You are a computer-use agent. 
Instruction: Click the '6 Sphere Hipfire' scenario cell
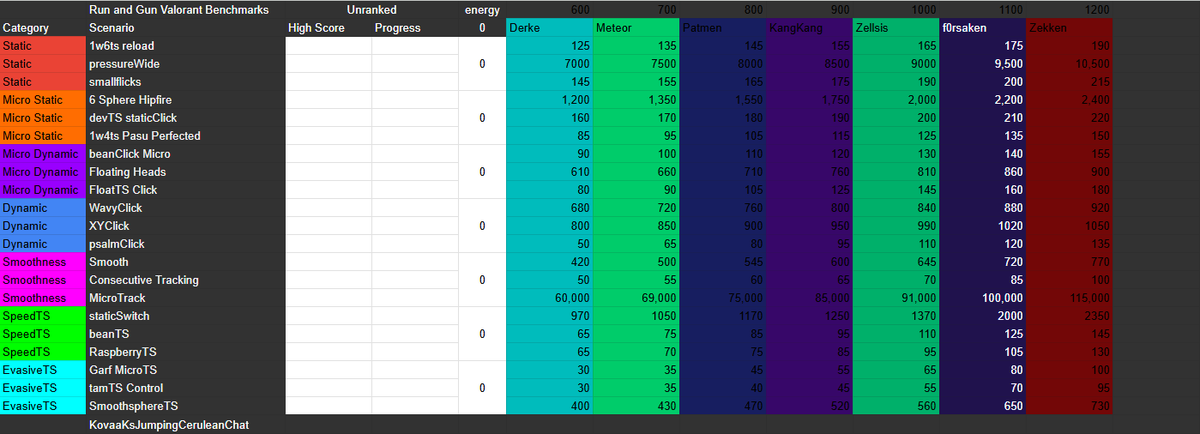[185, 99]
